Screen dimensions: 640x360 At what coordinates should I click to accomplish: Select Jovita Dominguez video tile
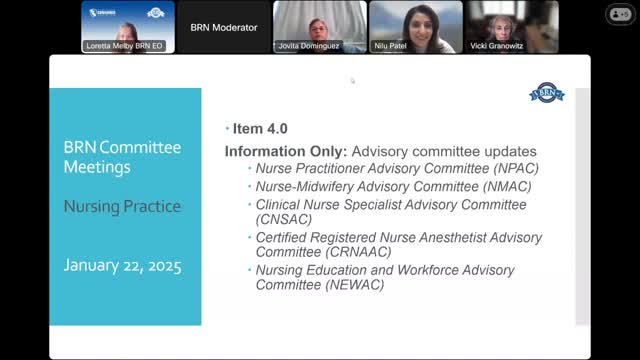pyautogui.click(x=320, y=27)
